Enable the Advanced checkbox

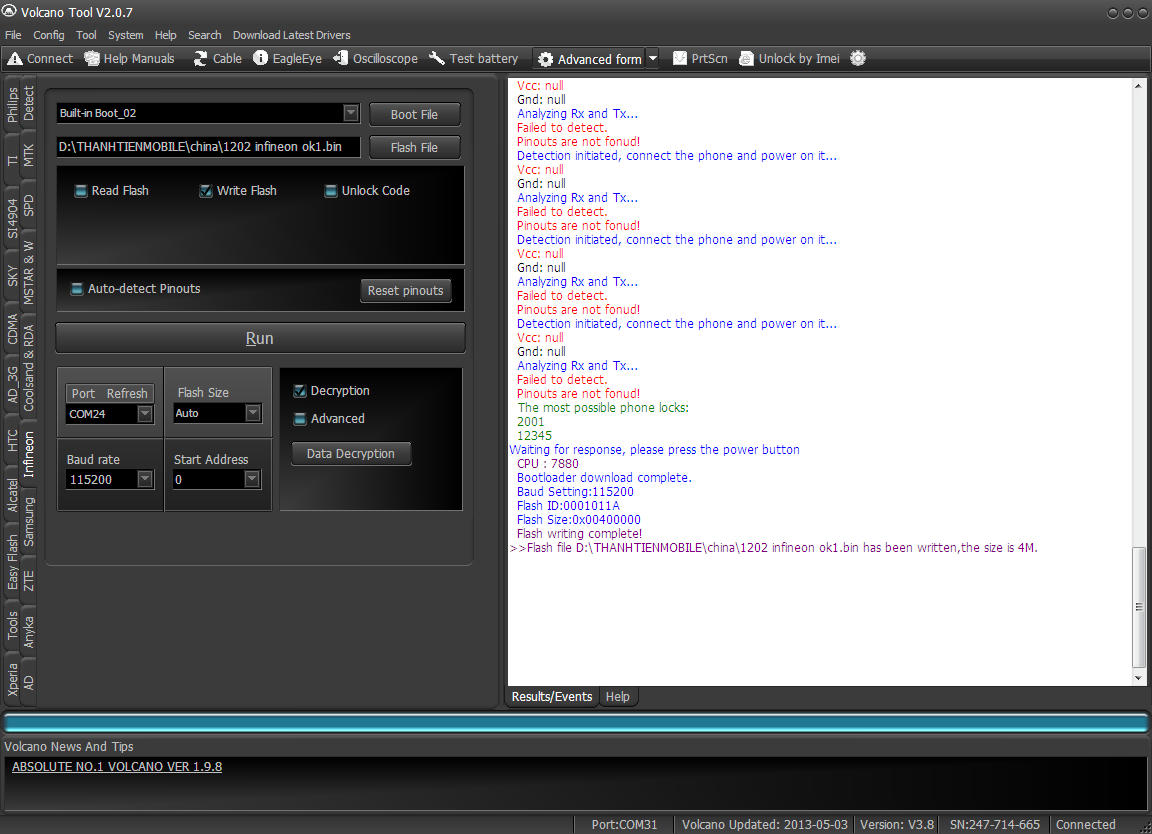point(300,419)
